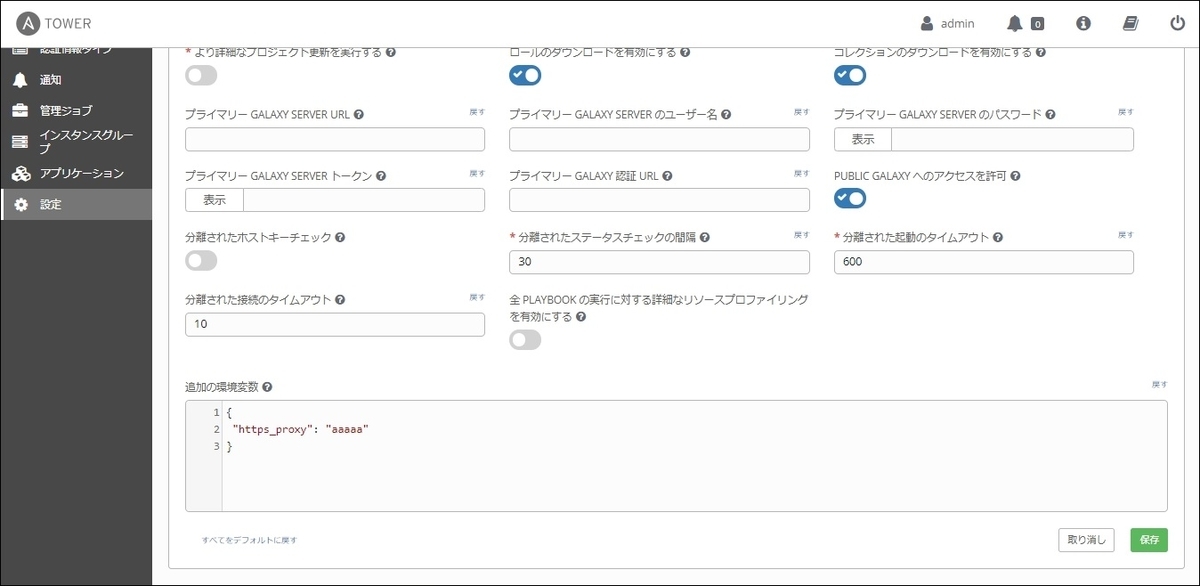Click すべてをデフォルトに戻す link

pyautogui.click(x=249, y=540)
